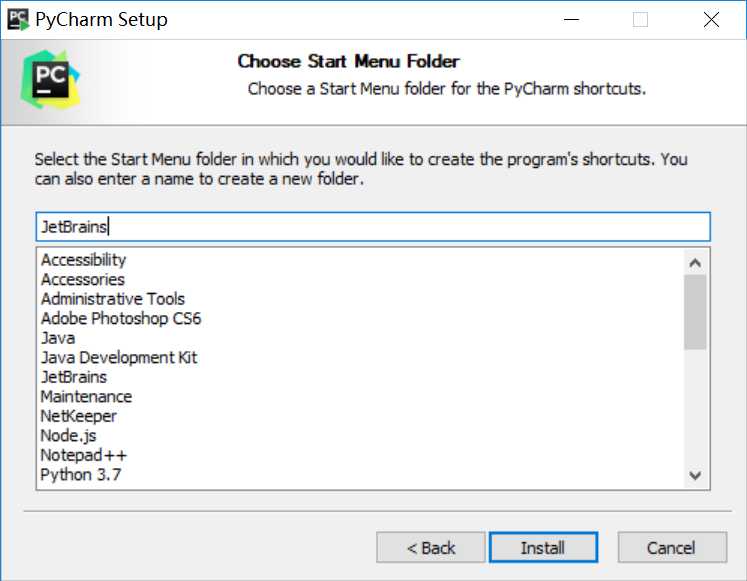Click the folder list scroll up arrow
The height and width of the screenshot is (581, 747).
[x=695, y=262]
